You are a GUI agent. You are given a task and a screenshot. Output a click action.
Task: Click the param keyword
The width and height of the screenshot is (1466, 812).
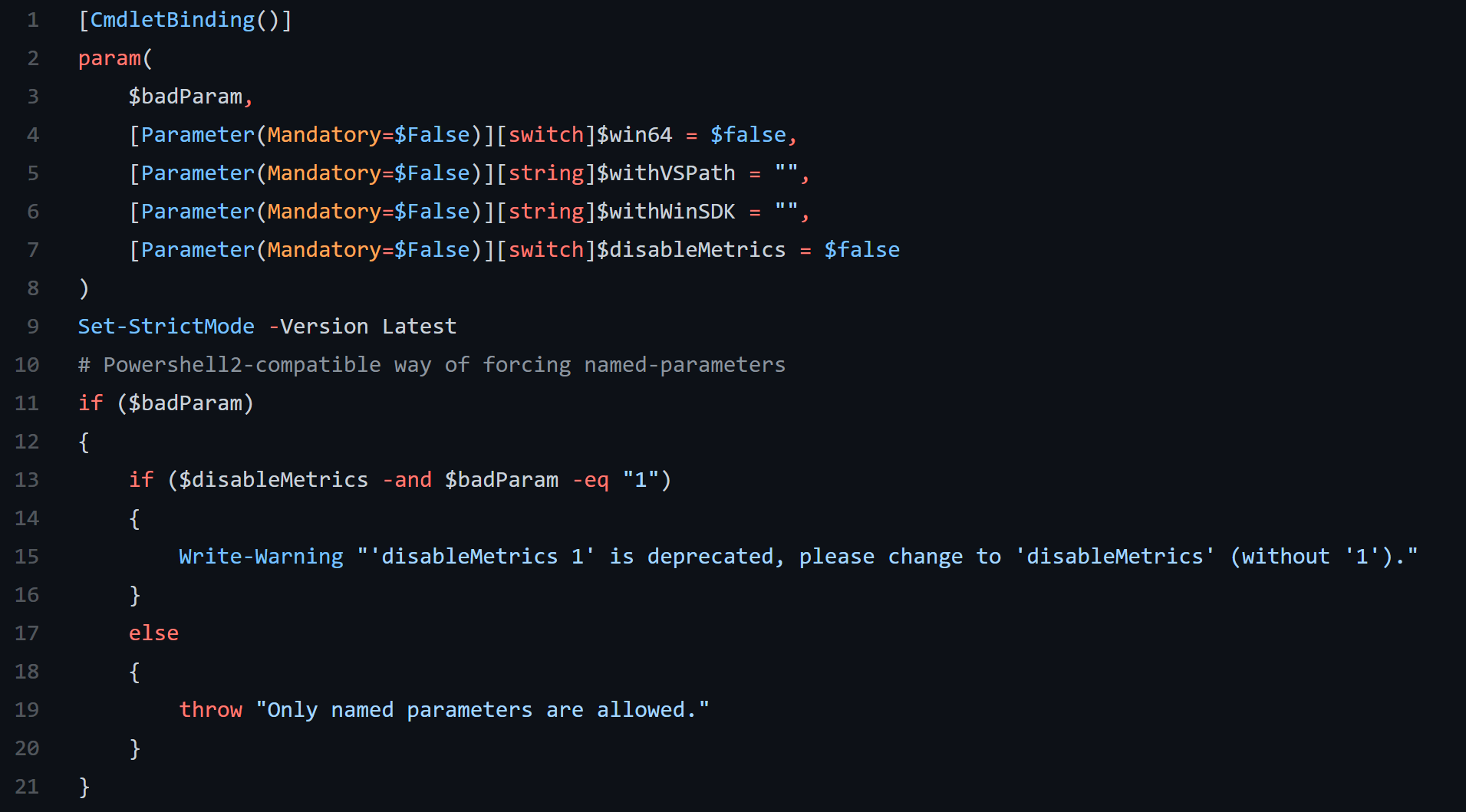[110, 58]
